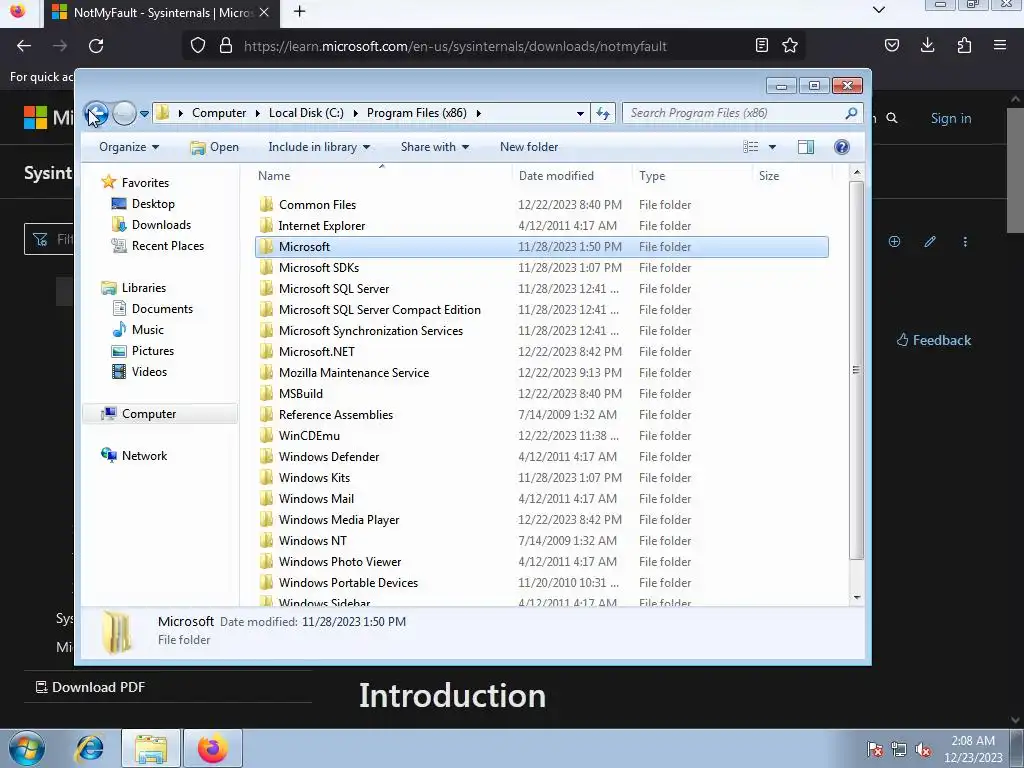1024x768 pixels.
Task: Open the Include in library menu
Action: click(319, 147)
